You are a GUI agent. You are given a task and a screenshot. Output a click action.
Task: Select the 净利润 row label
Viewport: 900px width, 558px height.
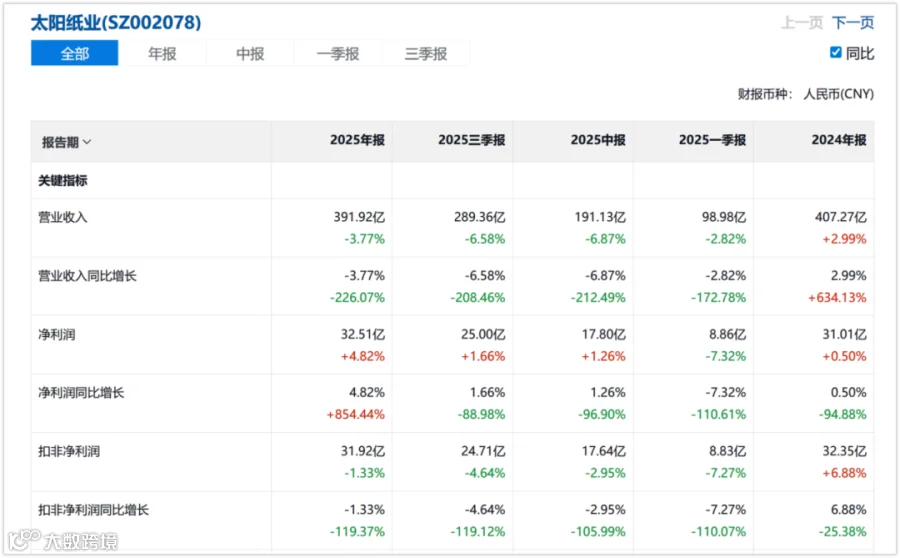pos(56,335)
